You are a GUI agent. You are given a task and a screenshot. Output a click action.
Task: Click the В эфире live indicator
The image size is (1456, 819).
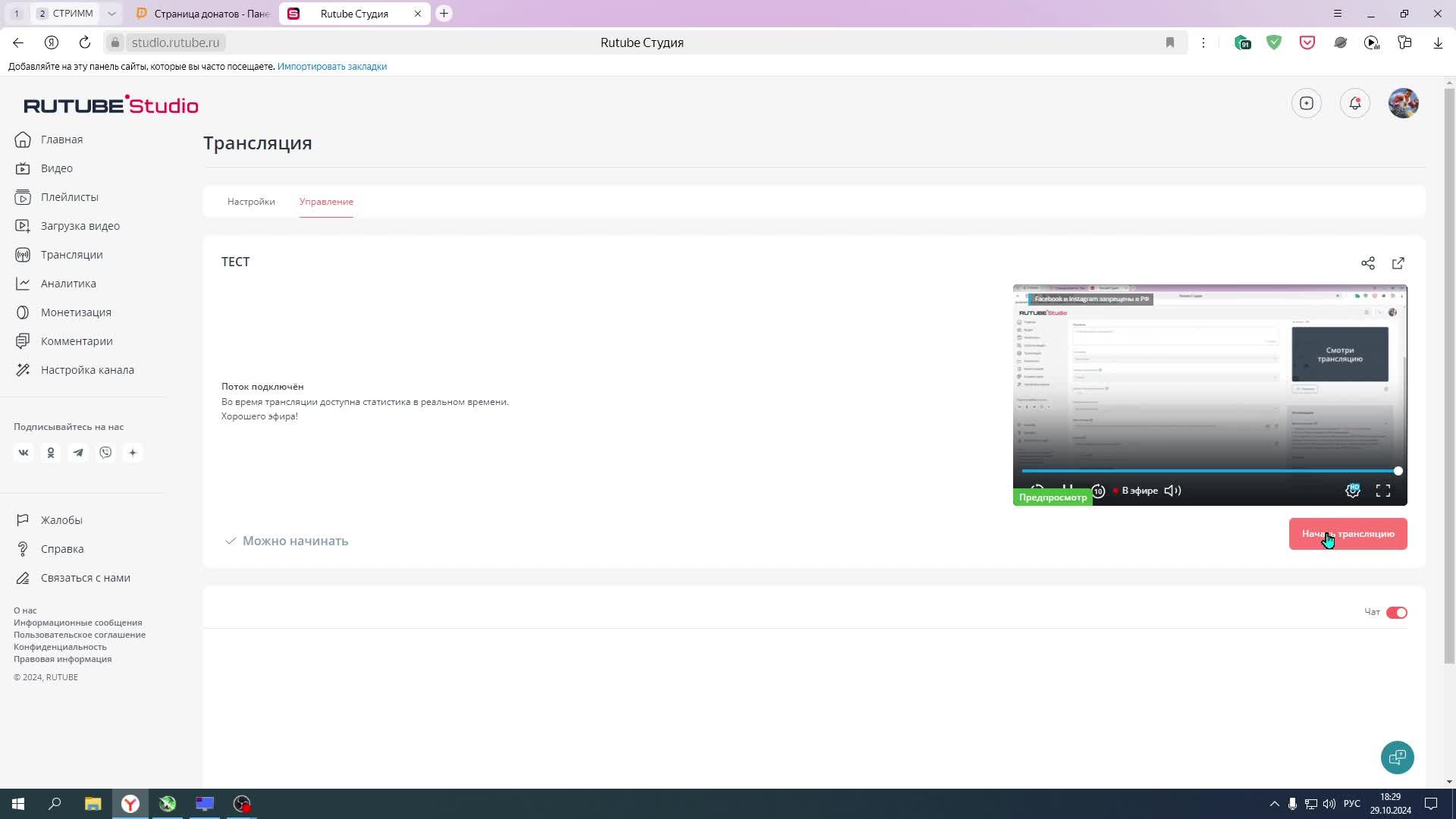click(x=1135, y=491)
